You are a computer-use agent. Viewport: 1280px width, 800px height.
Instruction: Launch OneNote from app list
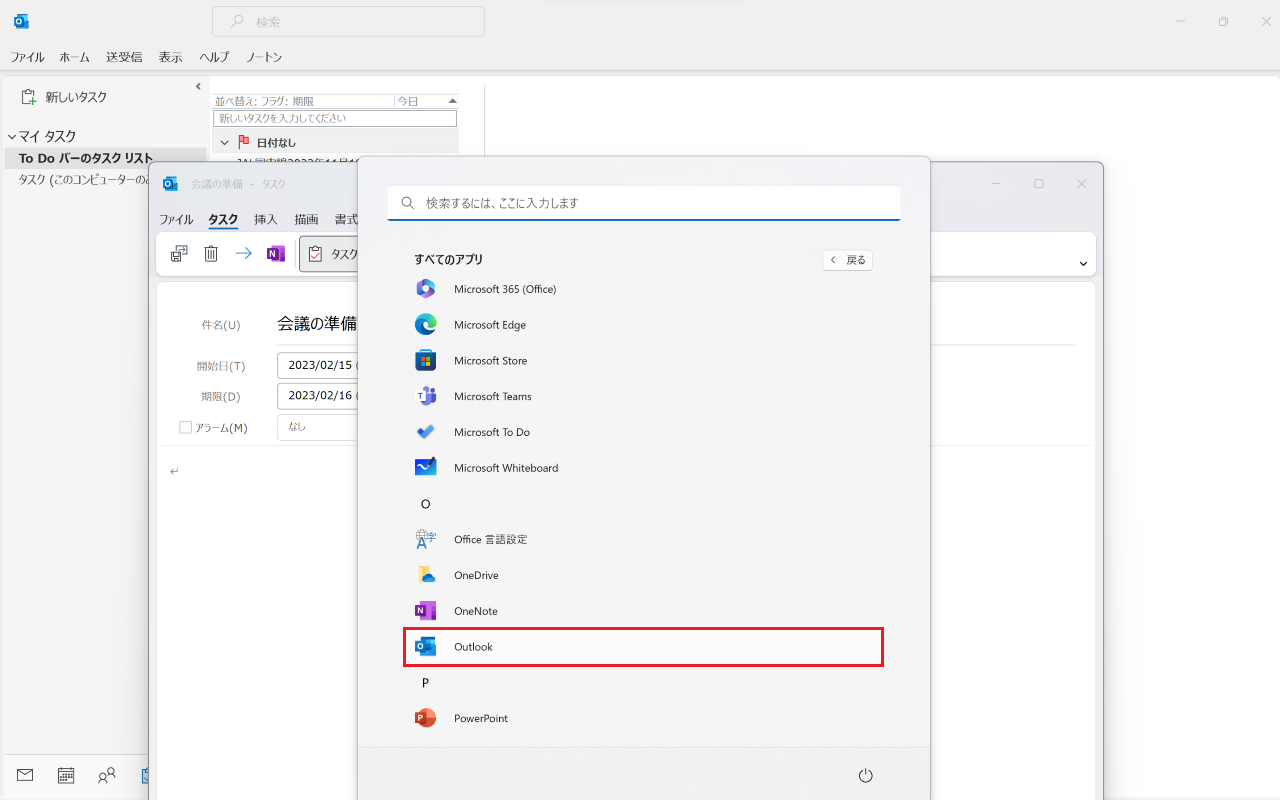(x=643, y=611)
